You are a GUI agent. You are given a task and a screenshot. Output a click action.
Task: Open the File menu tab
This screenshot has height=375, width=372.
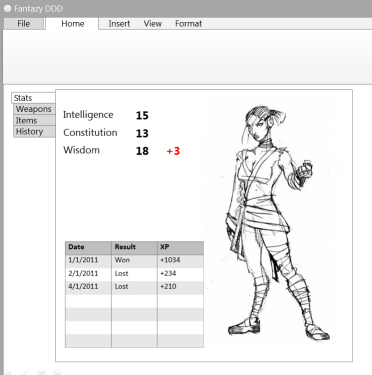click(24, 24)
